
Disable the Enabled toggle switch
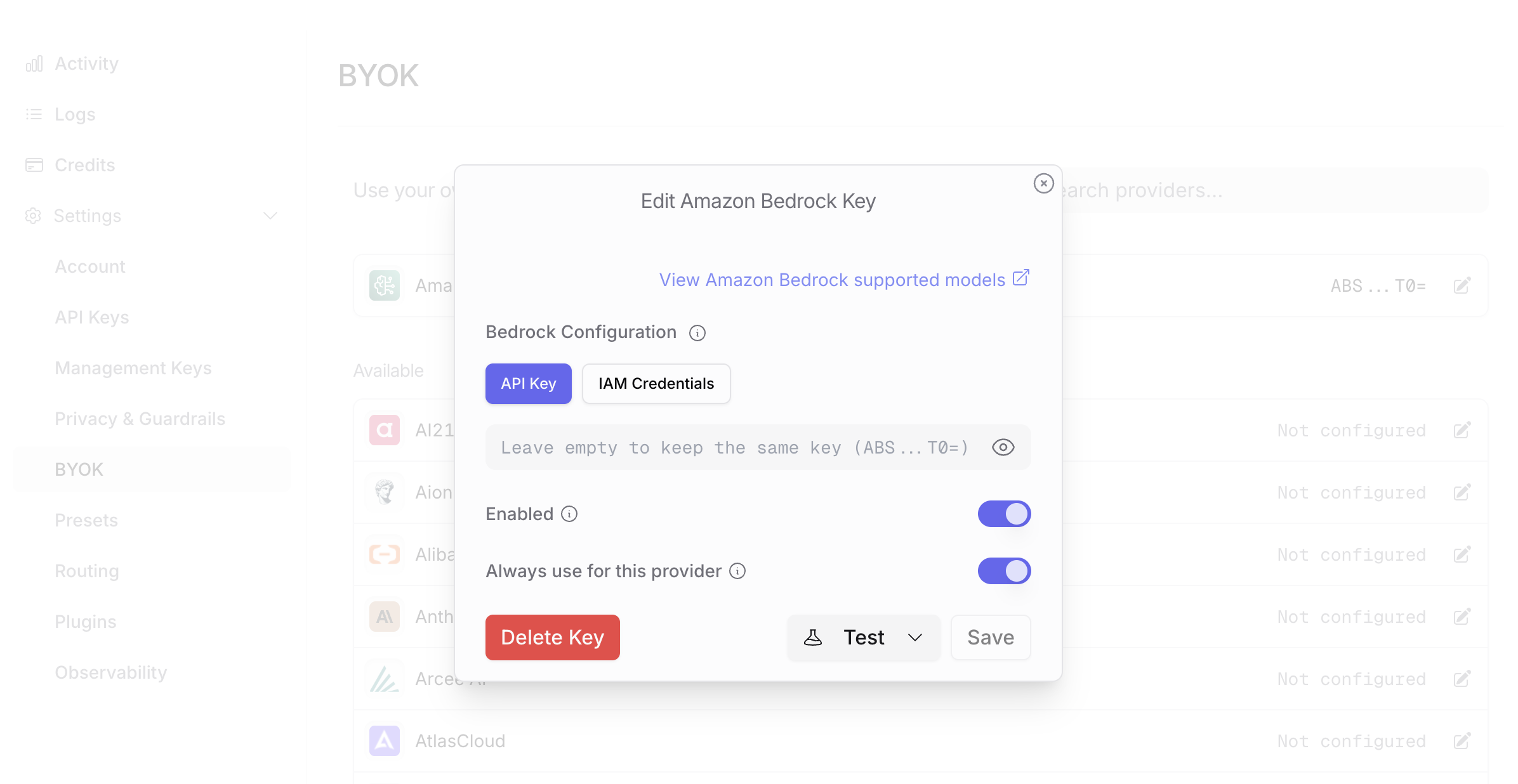click(1004, 514)
